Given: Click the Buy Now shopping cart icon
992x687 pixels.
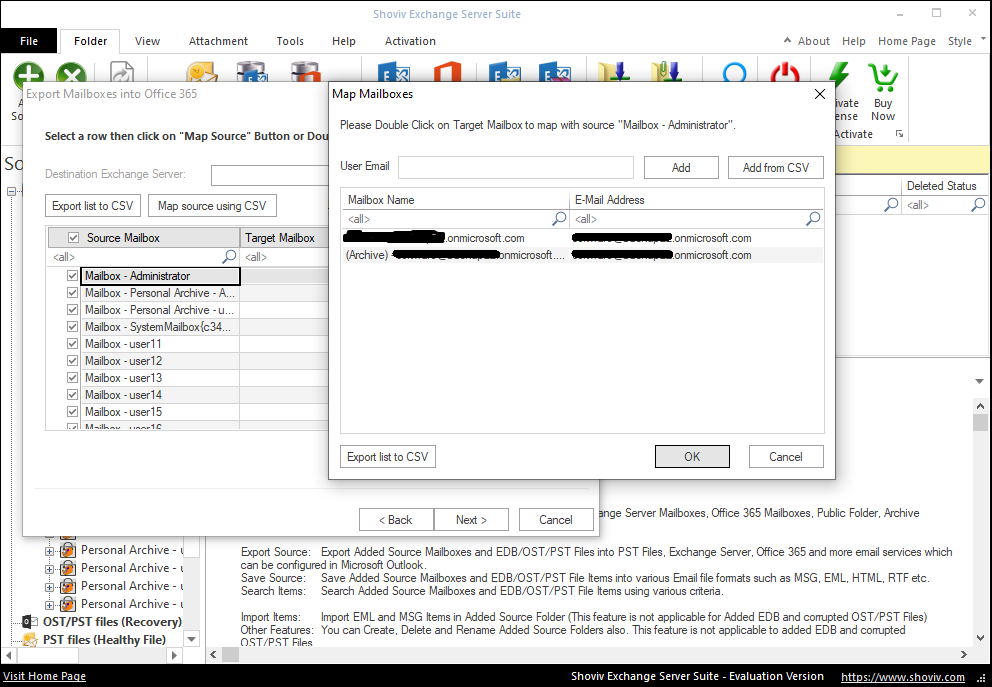Looking at the screenshot, I should tap(883, 77).
